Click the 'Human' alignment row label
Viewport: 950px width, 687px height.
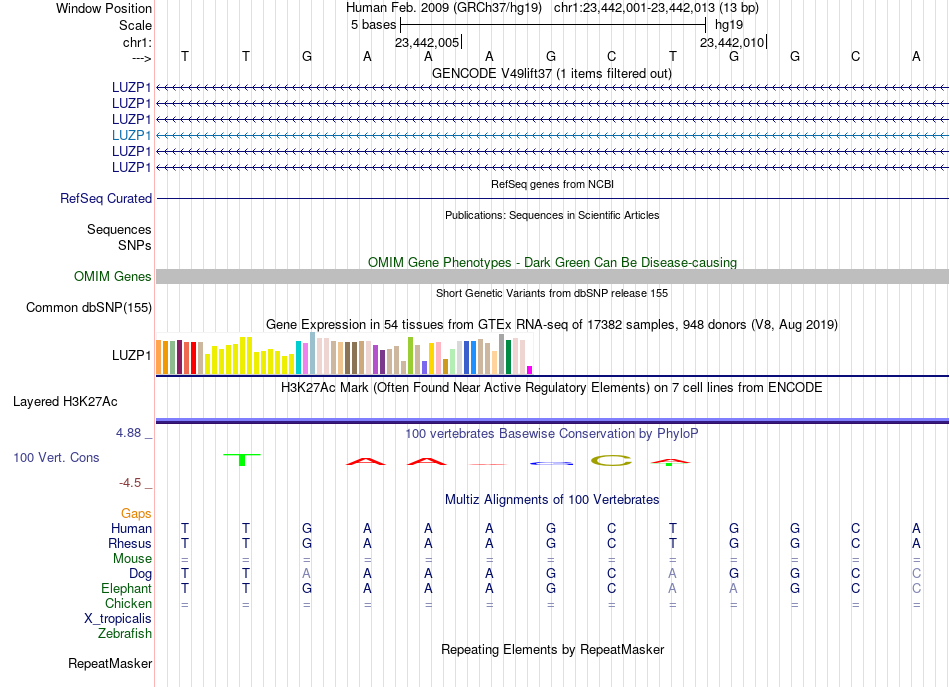pyautogui.click(x=131, y=528)
